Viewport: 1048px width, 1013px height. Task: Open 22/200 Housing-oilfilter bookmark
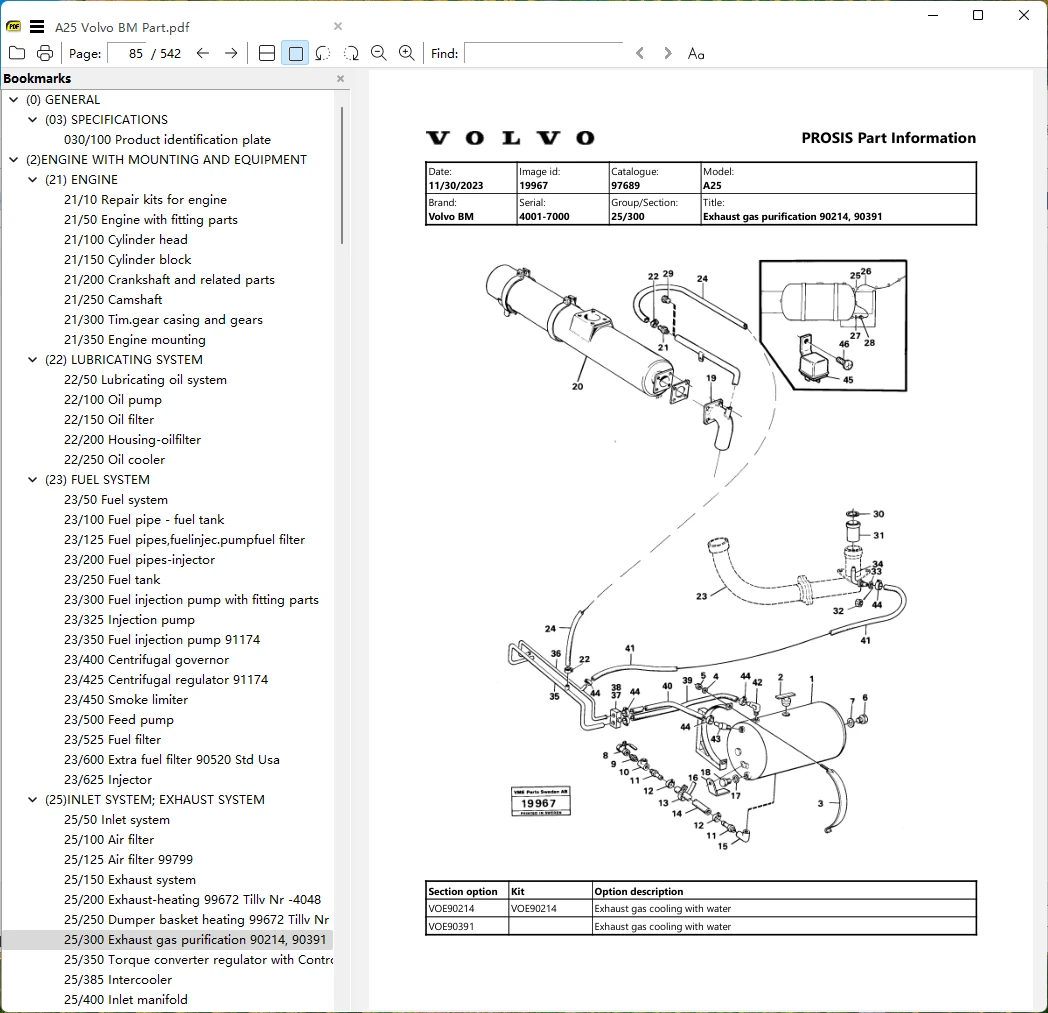pyautogui.click(x=132, y=440)
